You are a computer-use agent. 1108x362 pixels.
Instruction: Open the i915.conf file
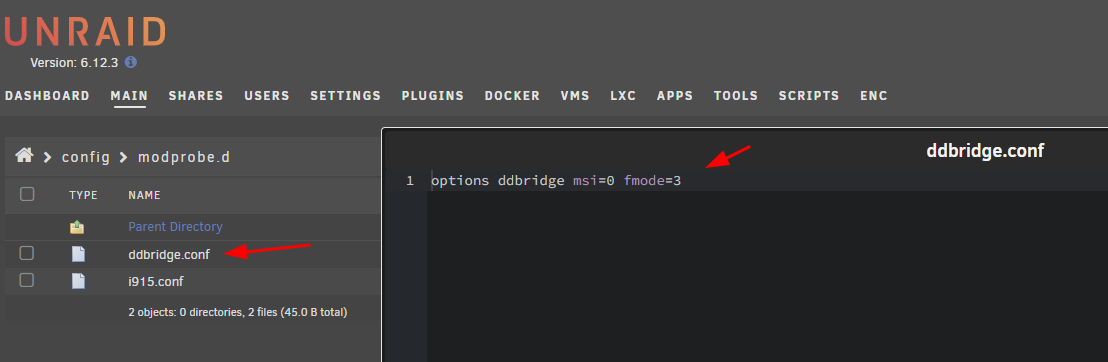point(156,281)
